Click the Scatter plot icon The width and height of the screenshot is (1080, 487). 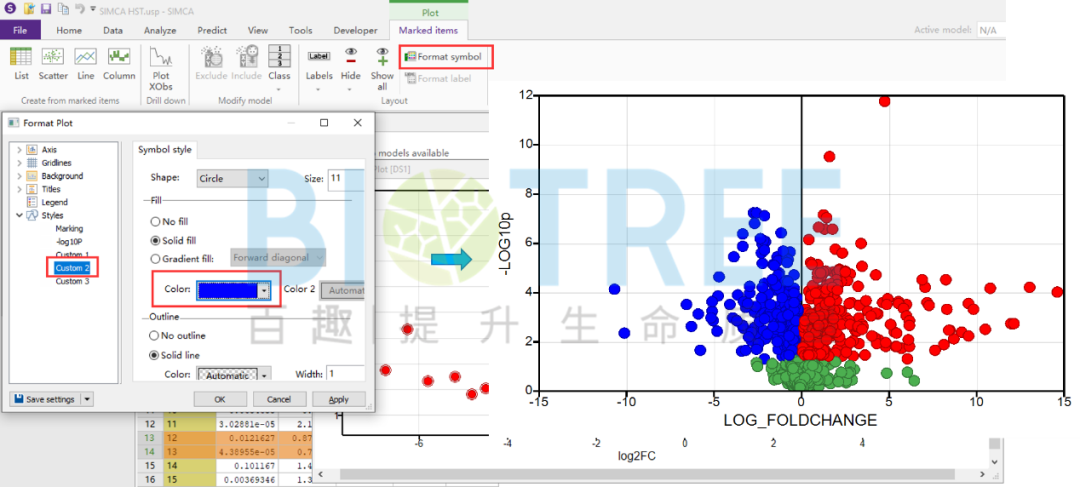point(53,62)
